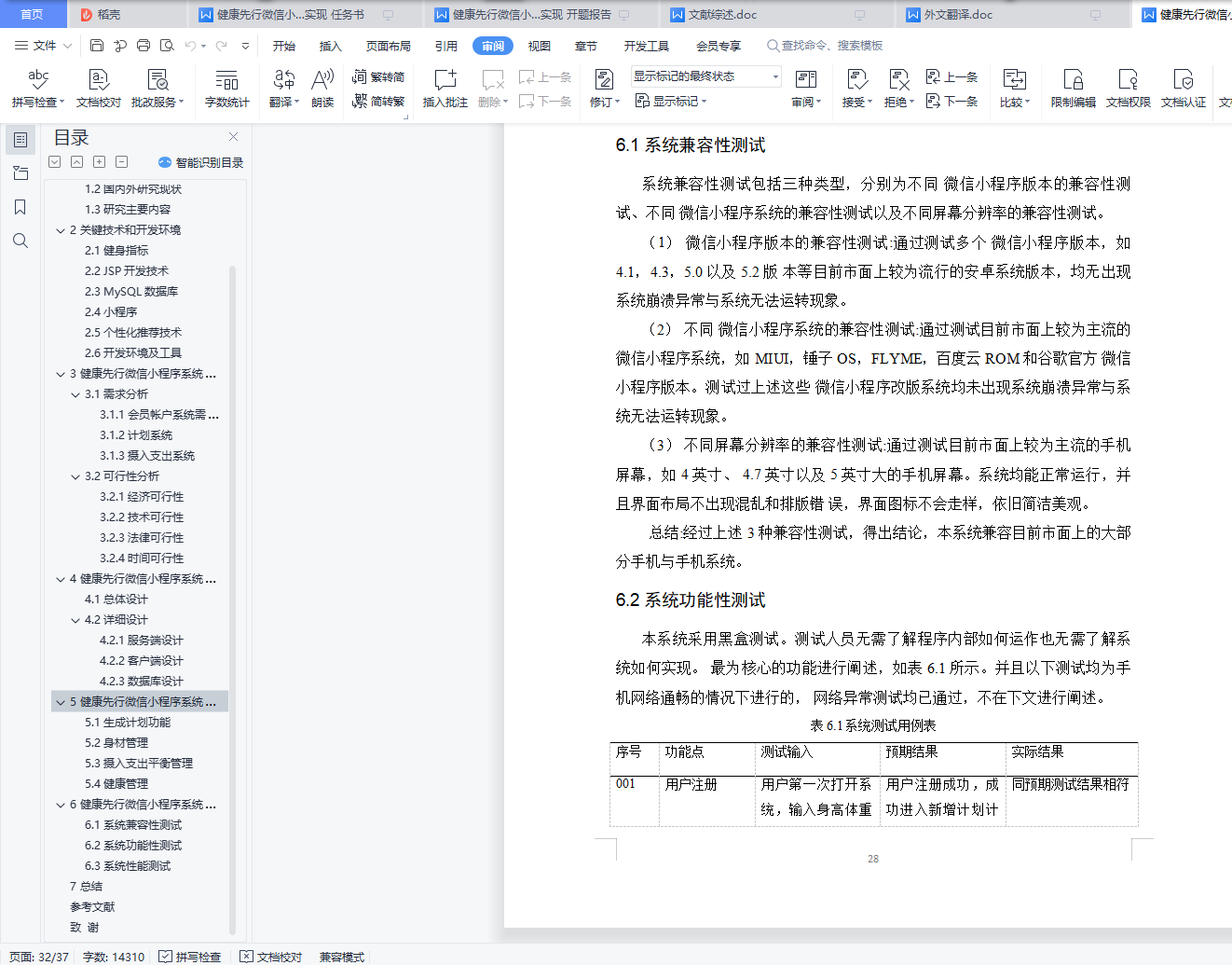Jump to 6.3 系统性能测试 in the outline
The height and width of the screenshot is (965, 1232).
click(128, 866)
